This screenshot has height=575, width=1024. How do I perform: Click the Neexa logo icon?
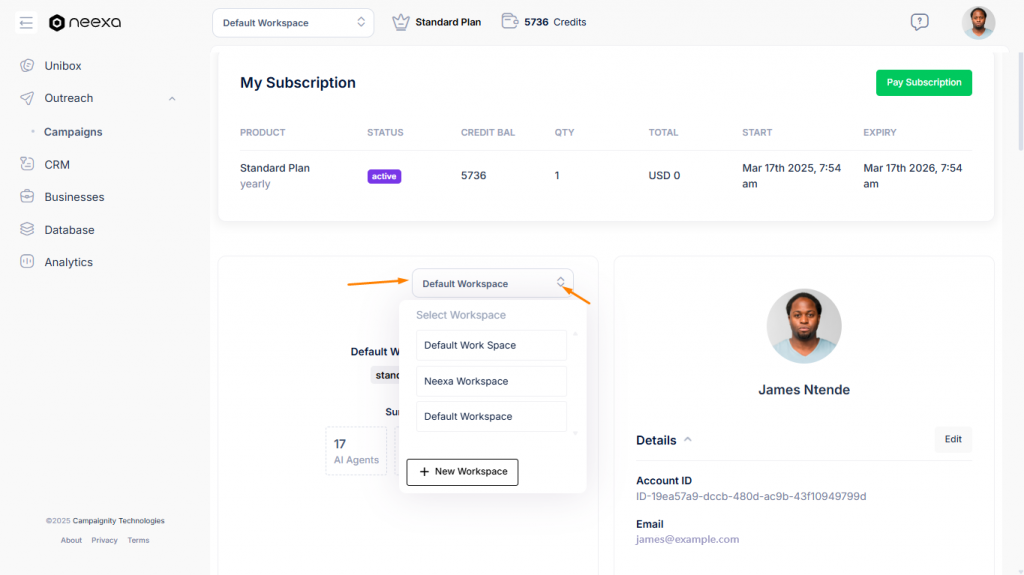(57, 23)
